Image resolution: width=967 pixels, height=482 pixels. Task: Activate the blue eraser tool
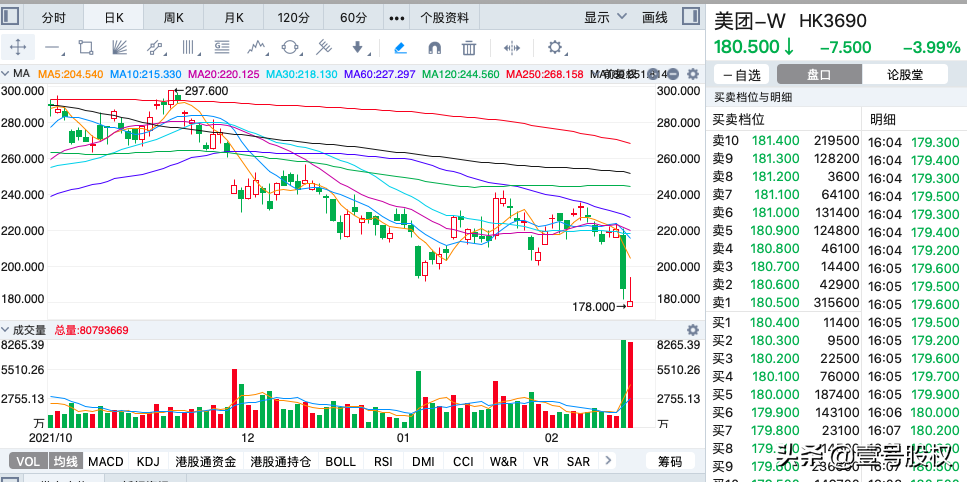[x=400, y=47]
